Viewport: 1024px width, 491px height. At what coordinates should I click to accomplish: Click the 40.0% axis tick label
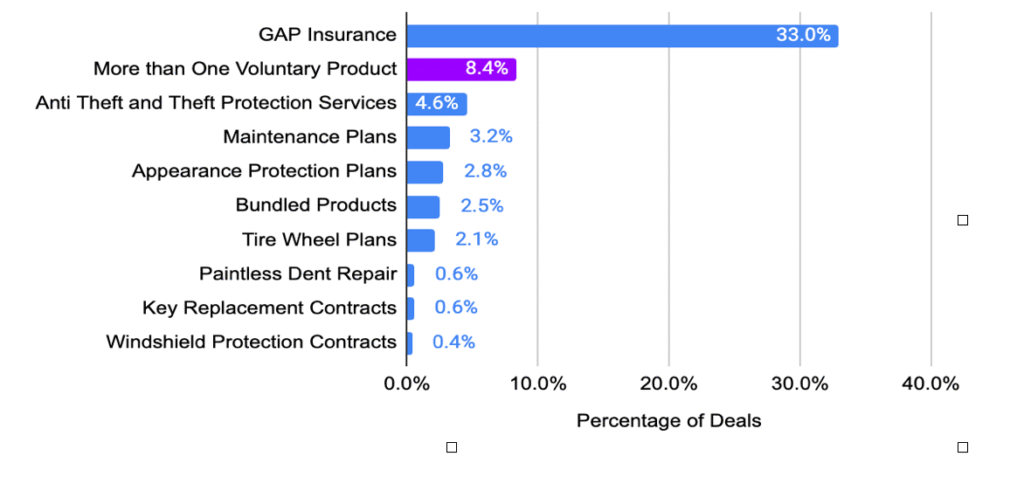930,384
